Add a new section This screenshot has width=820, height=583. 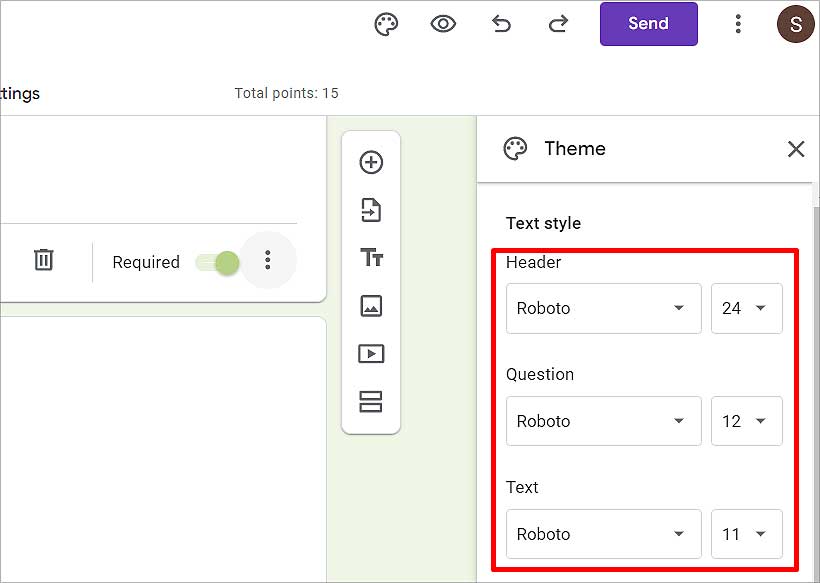pyautogui.click(x=371, y=402)
